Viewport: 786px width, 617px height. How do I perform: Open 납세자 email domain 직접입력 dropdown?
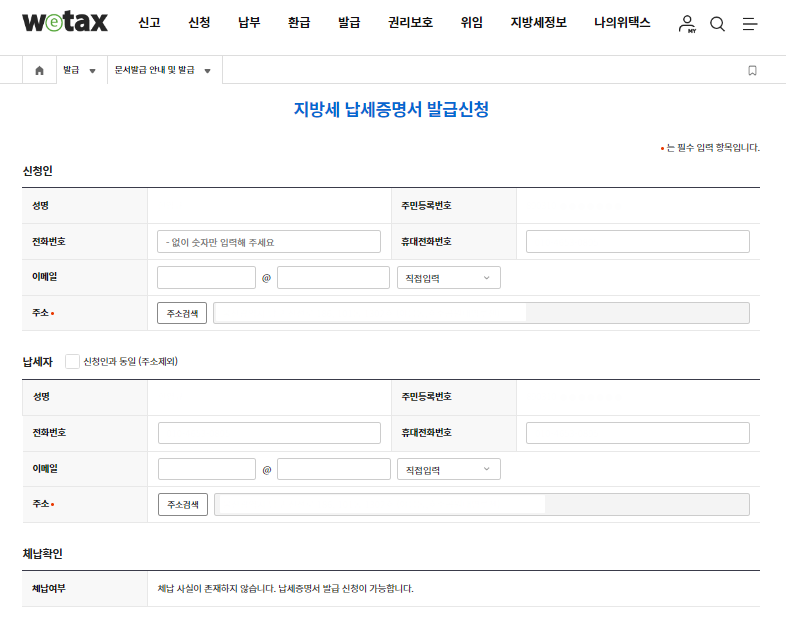(x=449, y=469)
